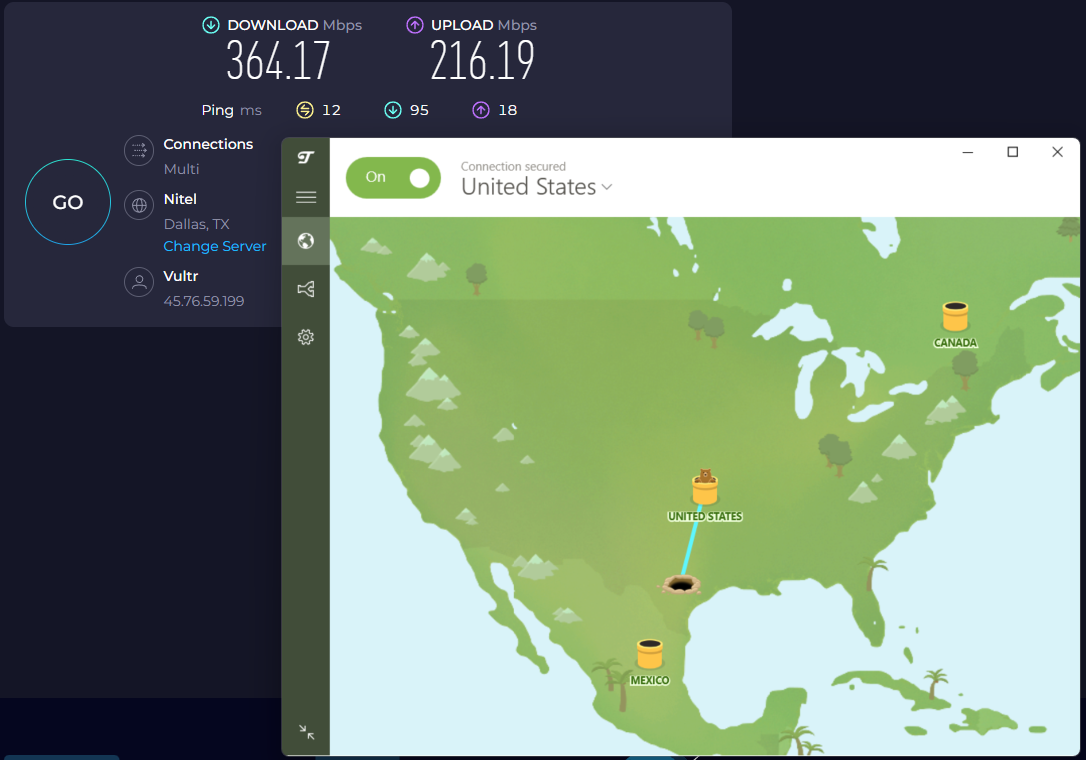The width and height of the screenshot is (1086, 760).
Task: Click the Nitel provider name
Action: tap(180, 200)
